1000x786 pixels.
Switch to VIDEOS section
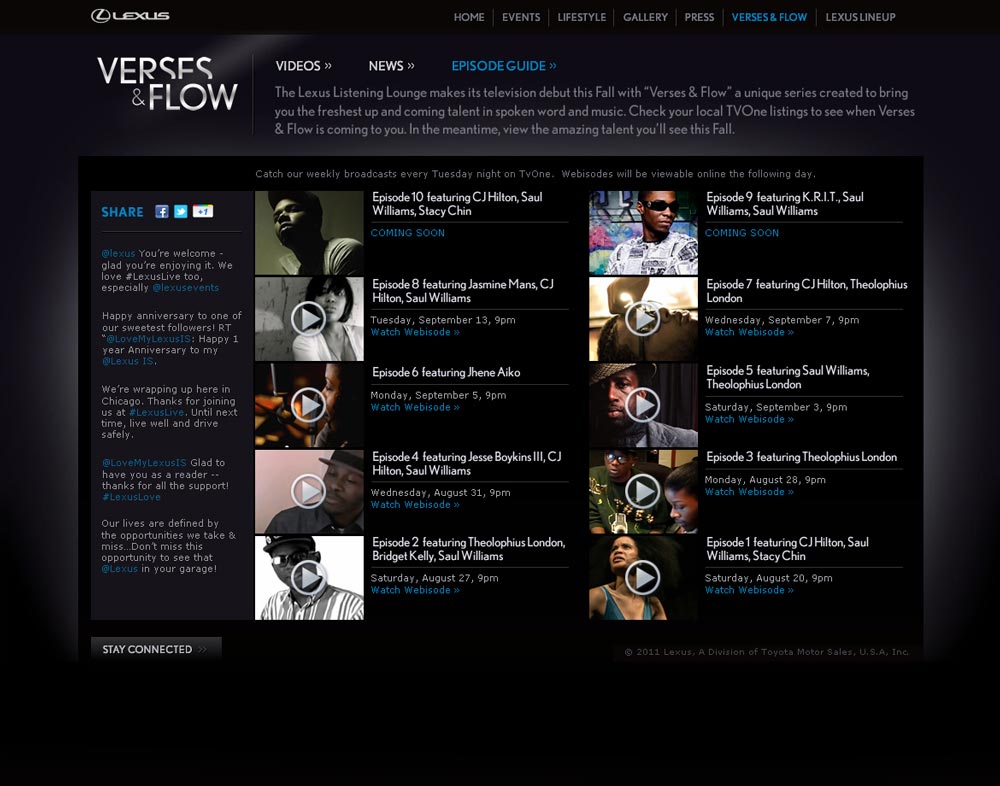coord(304,66)
